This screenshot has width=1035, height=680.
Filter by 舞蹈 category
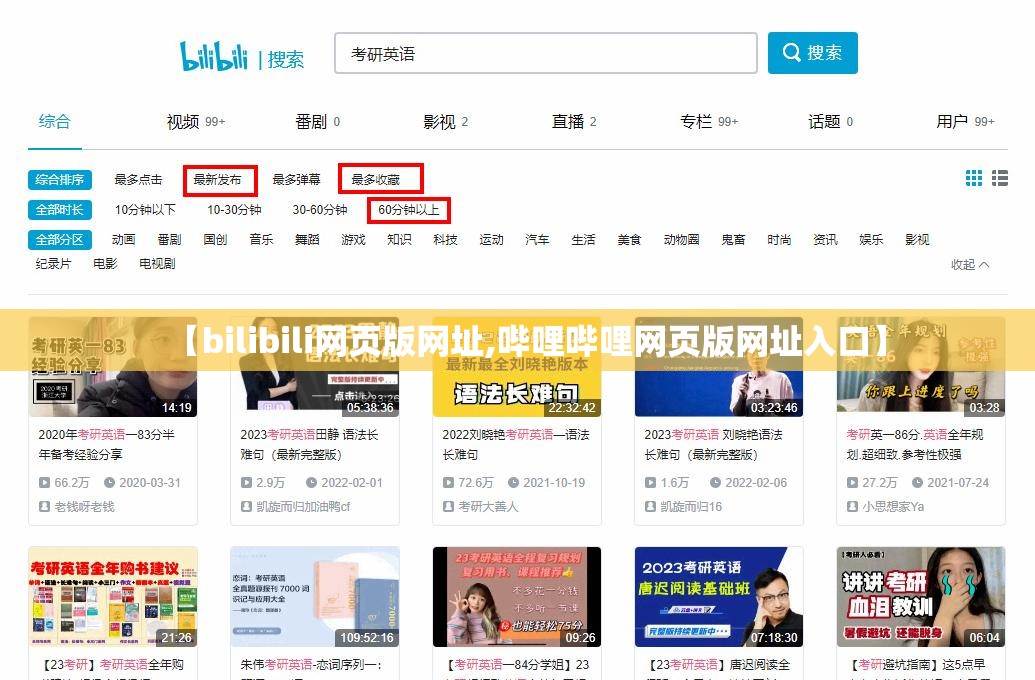pyautogui.click(x=307, y=240)
